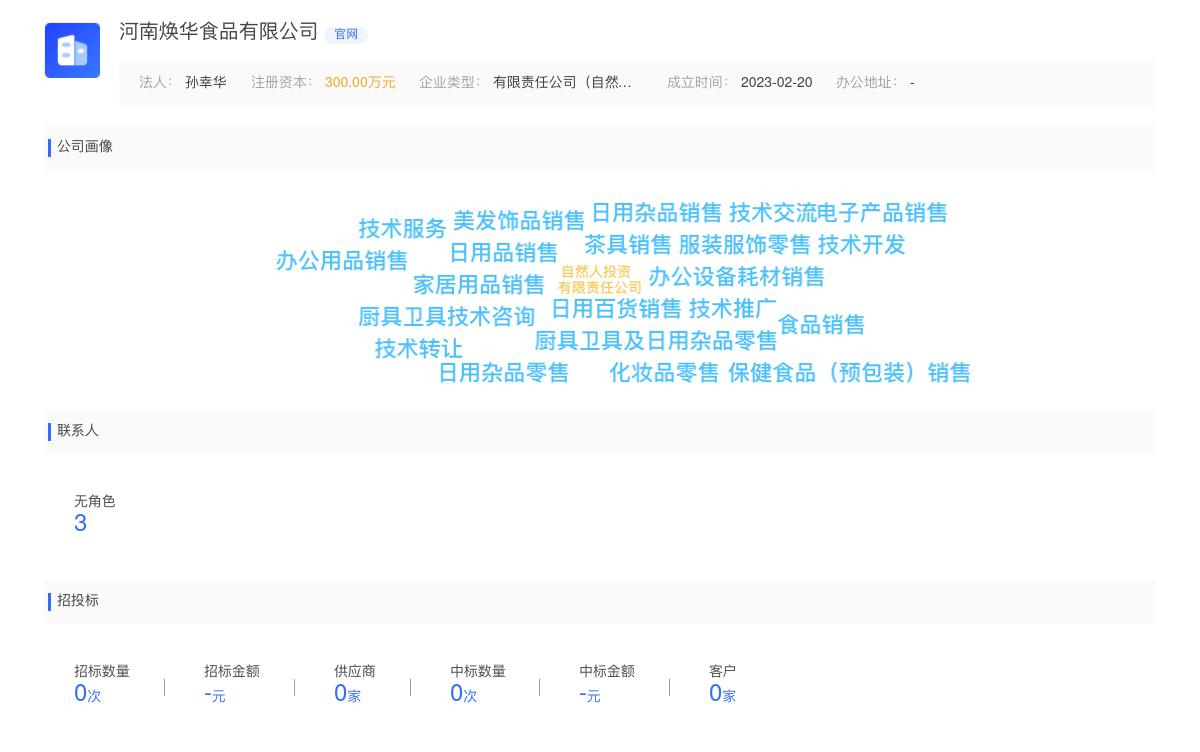Open 客户 value 0家
The height and width of the screenshot is (752, 1200).
point(722,693)
